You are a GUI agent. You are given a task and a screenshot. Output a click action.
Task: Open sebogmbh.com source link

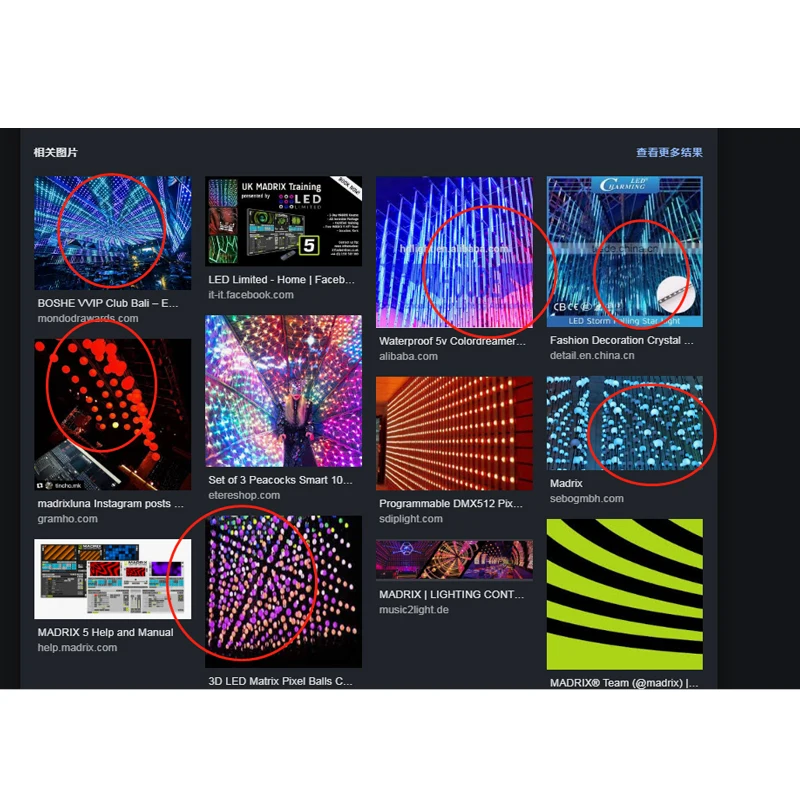[587, 498]
